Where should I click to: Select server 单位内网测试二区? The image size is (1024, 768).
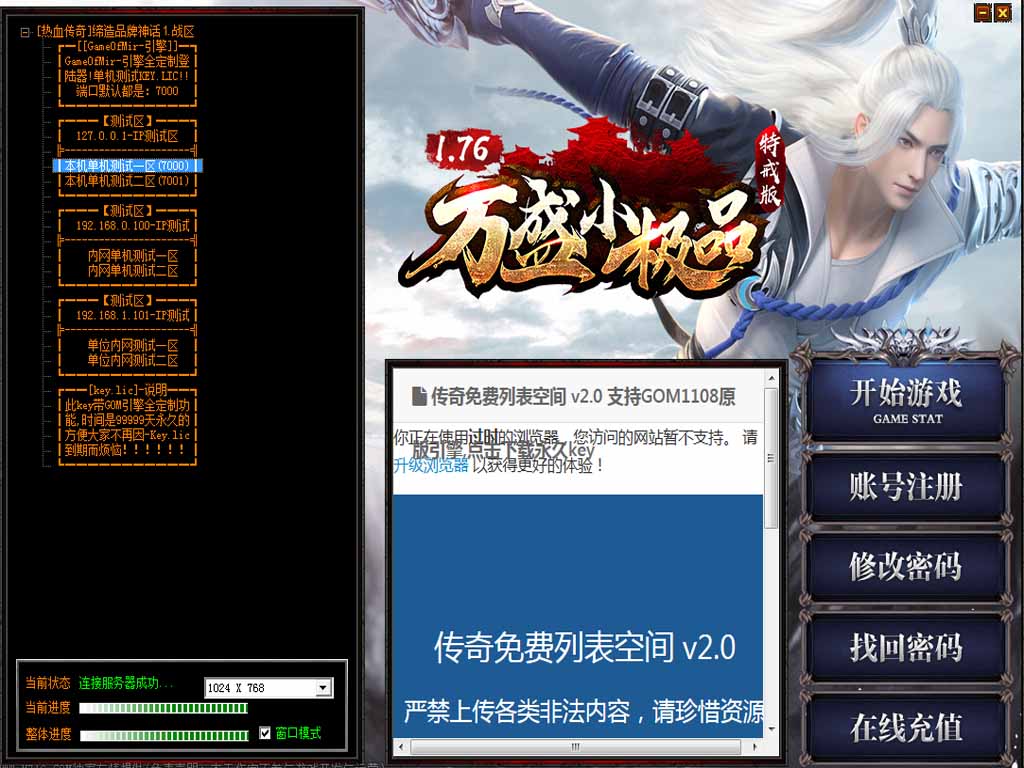click(127, 360)
